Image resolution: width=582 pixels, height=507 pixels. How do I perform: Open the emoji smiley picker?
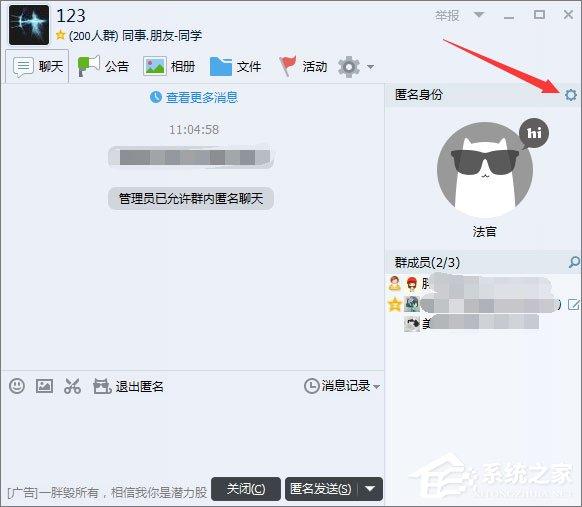click(x=17, y=386)
